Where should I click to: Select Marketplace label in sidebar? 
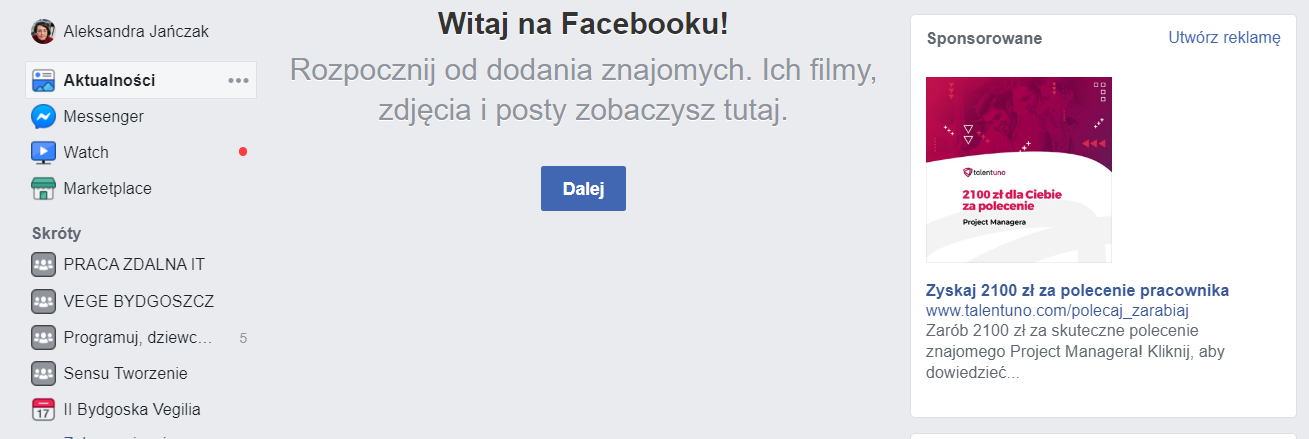[x=107, y=189]
